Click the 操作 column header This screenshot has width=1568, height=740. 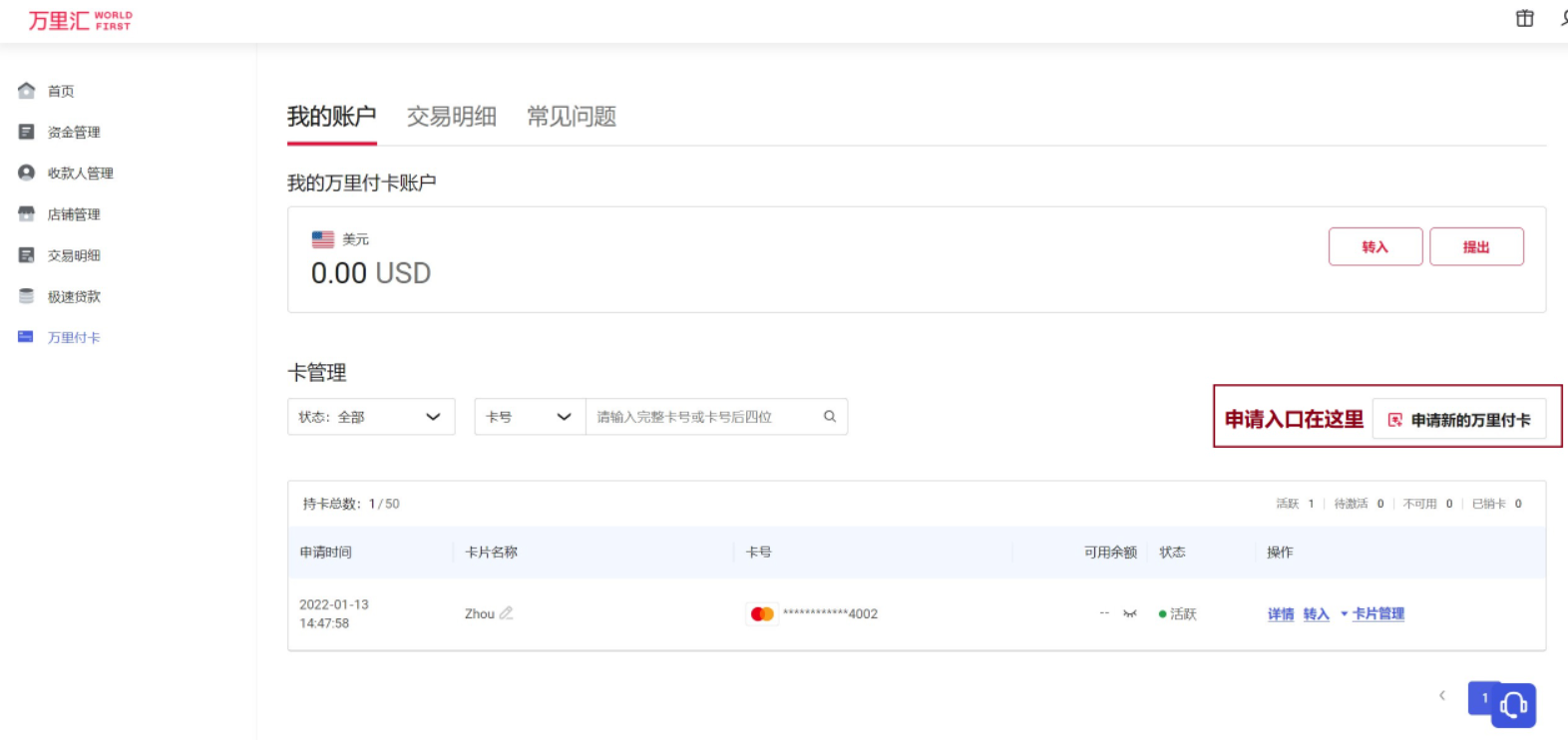click(1280, 552)
